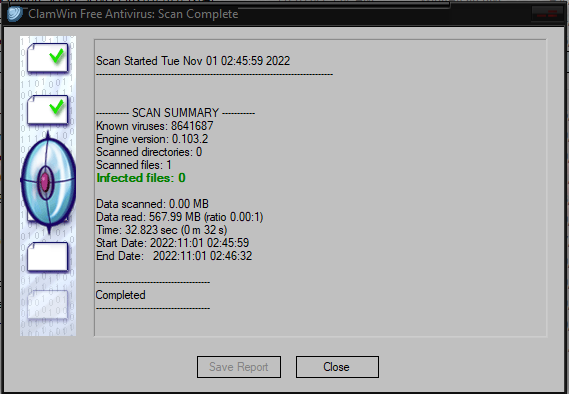Image resolution: width=569 pixels, height=394 pixels.
Task: Click the Time 32.823 sec line
Action: (x=161, y=230)
